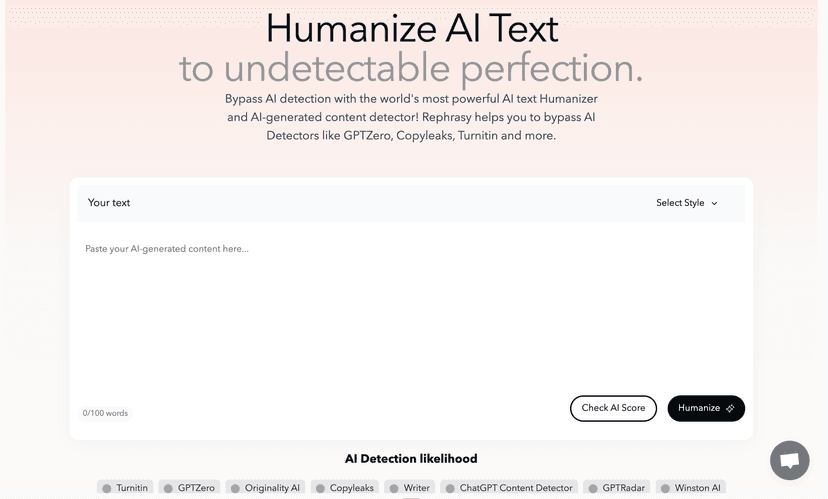828x499 pixels.
Task: Click the Humanize button
Action: point(706,408)
